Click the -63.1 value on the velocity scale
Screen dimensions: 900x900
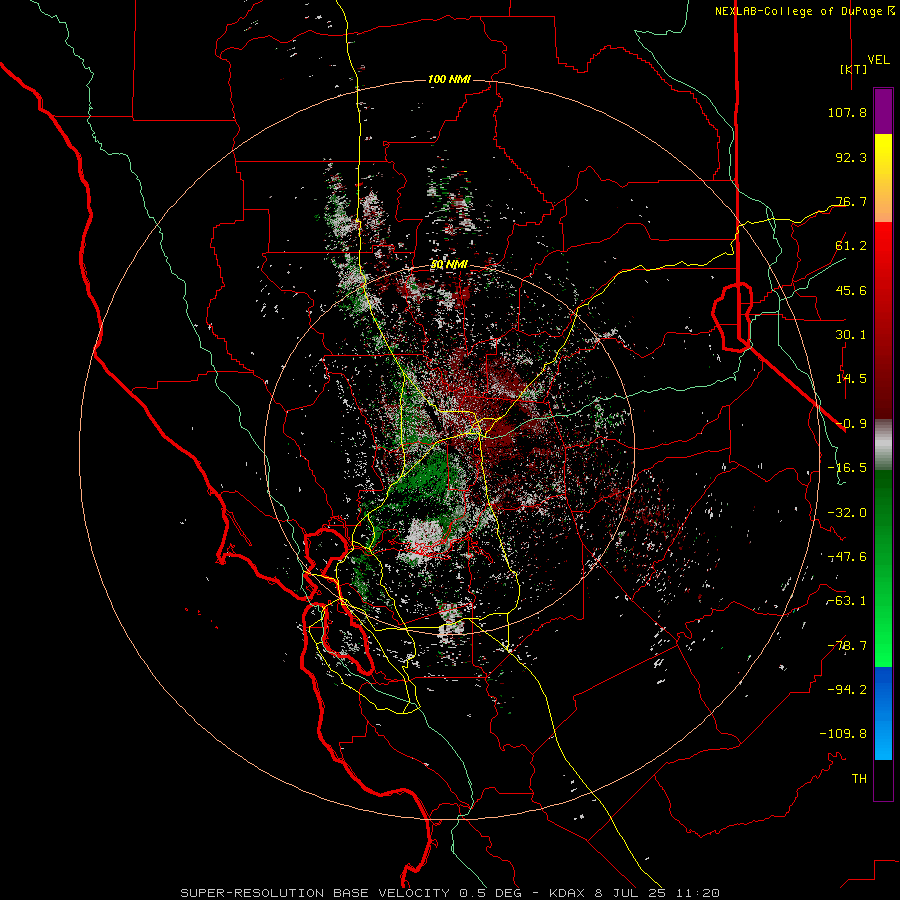[x=847, y=601]
